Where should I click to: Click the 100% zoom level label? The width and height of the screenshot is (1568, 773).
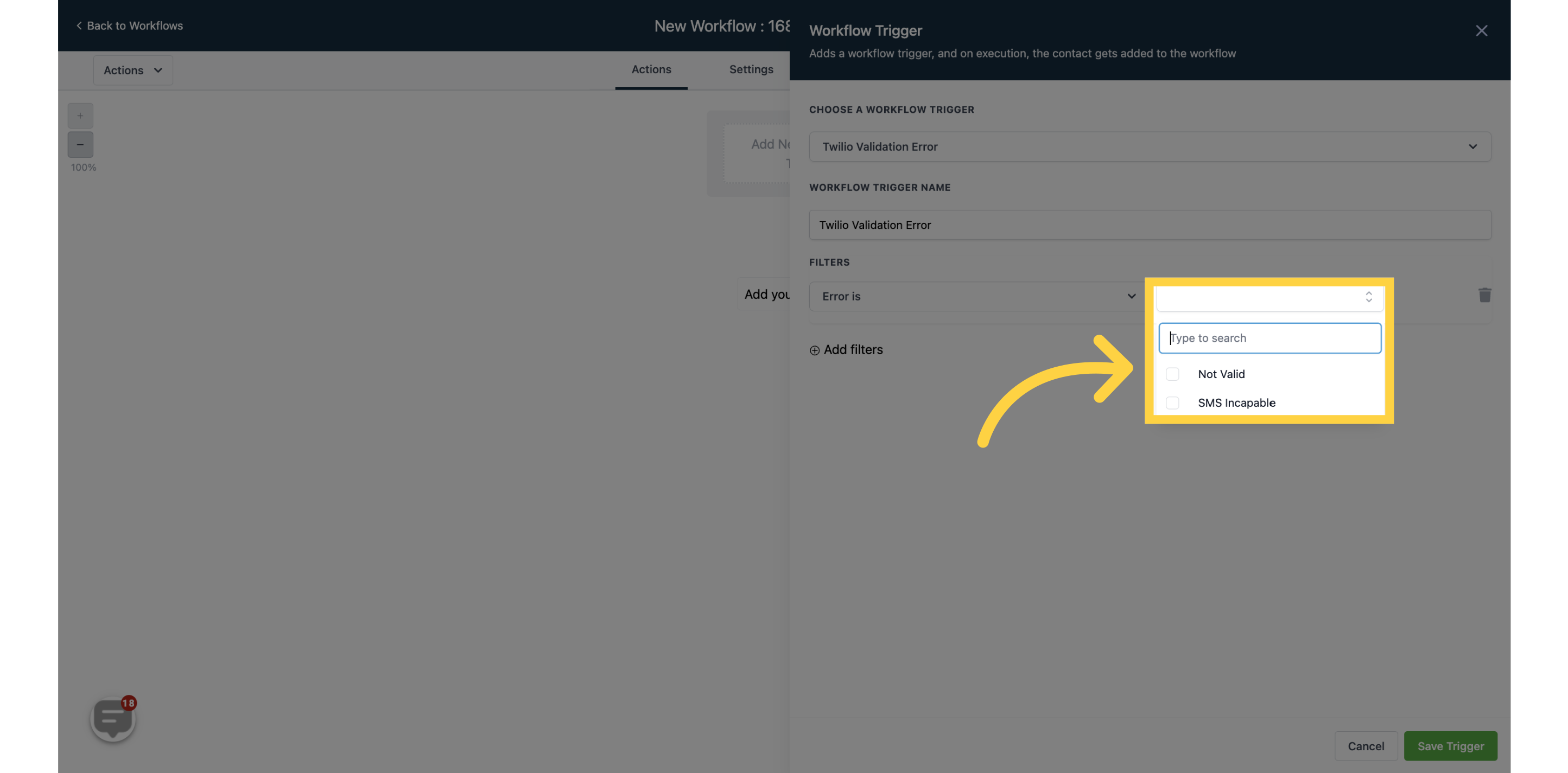click(x=84, y=167)
